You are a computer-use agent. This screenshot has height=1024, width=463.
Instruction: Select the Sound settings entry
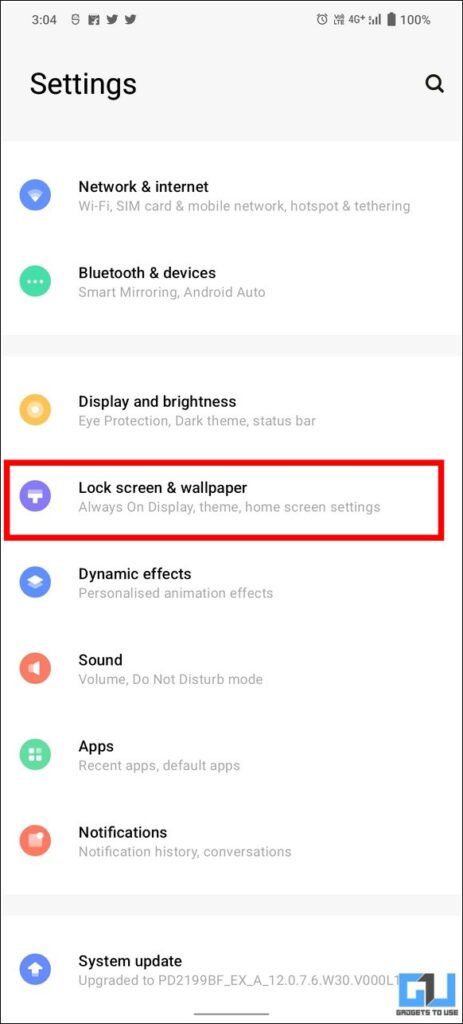click(x=231, y=669)
